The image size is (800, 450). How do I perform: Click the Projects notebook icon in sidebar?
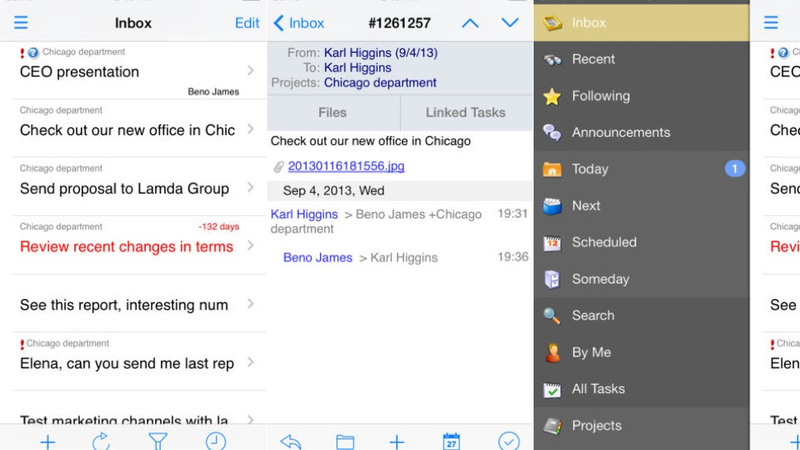[x=552, y=426]
